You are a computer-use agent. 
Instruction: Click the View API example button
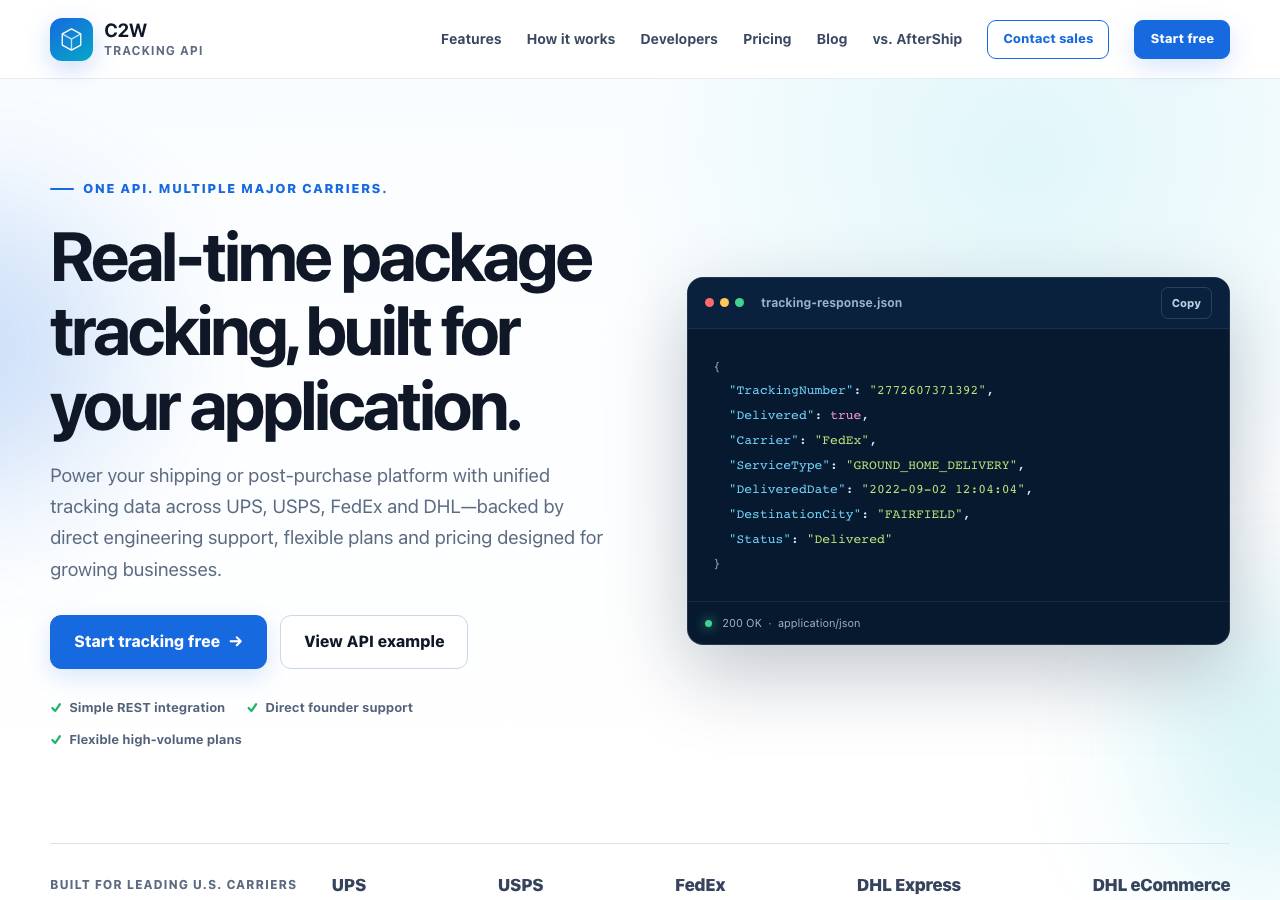pyautogui.click(x=374, y=642)
